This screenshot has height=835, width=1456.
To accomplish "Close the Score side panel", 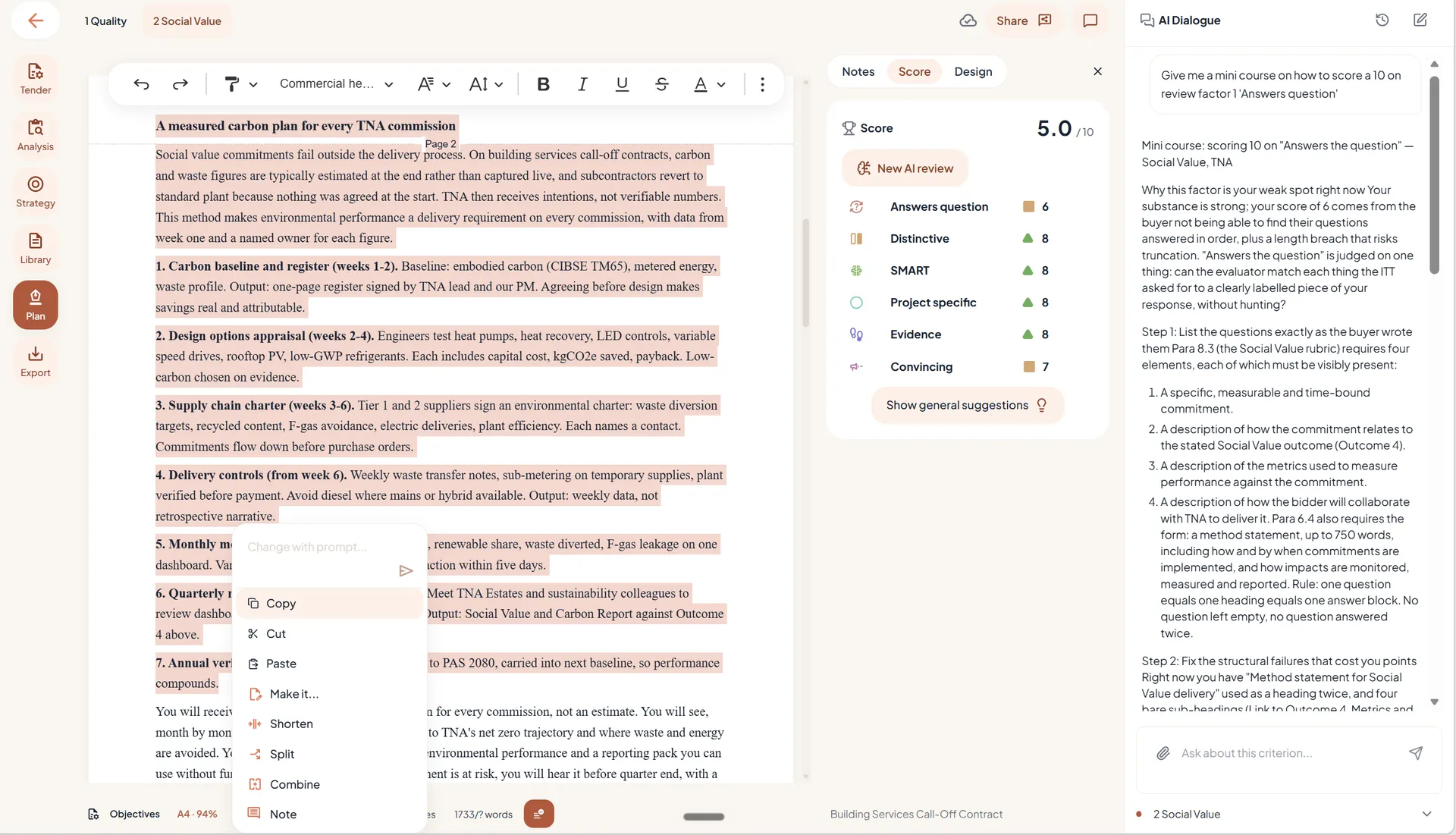I will click(1097, 71).
